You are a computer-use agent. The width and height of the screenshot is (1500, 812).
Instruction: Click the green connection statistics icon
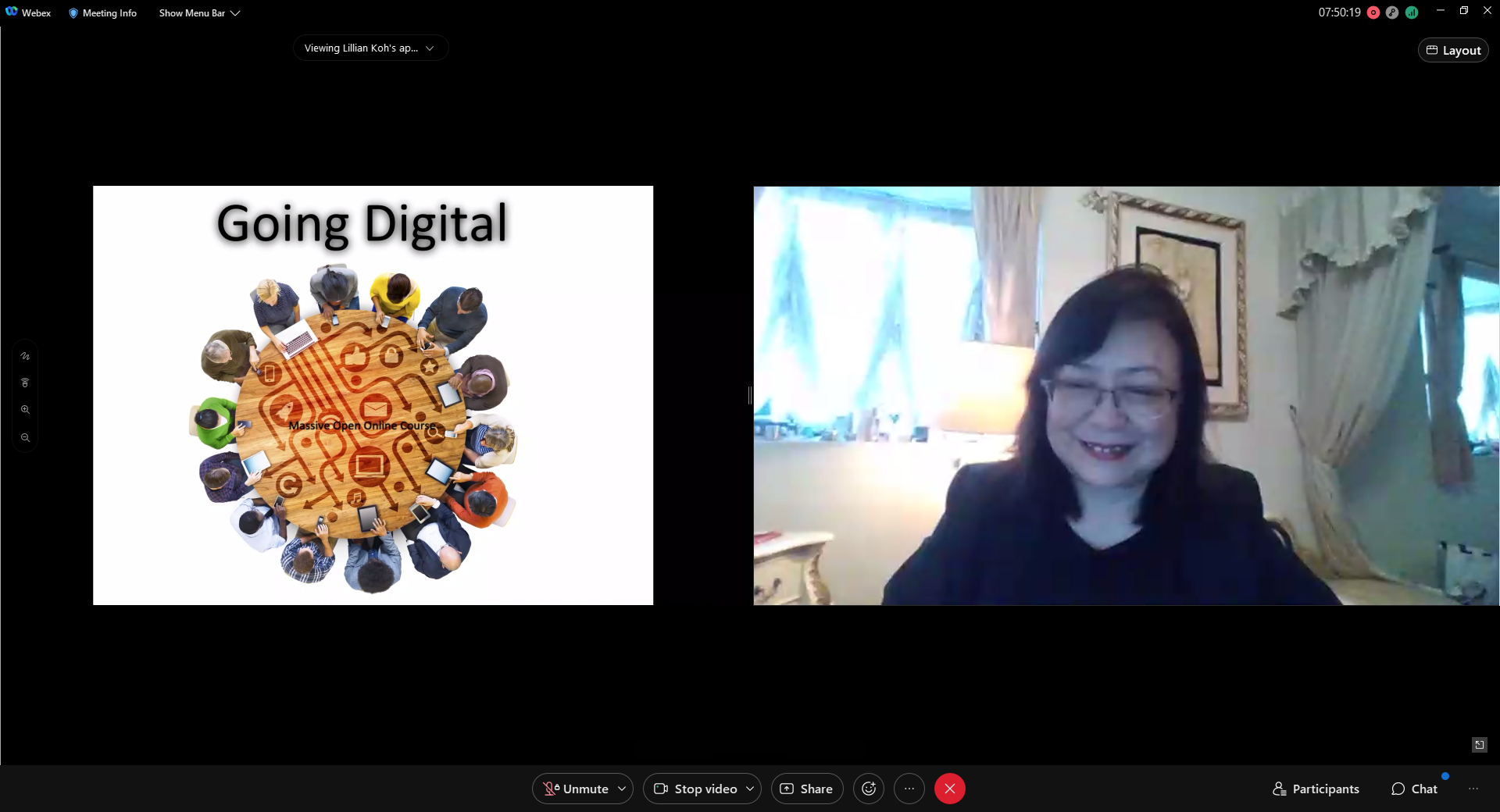[x=1412, y=12]
